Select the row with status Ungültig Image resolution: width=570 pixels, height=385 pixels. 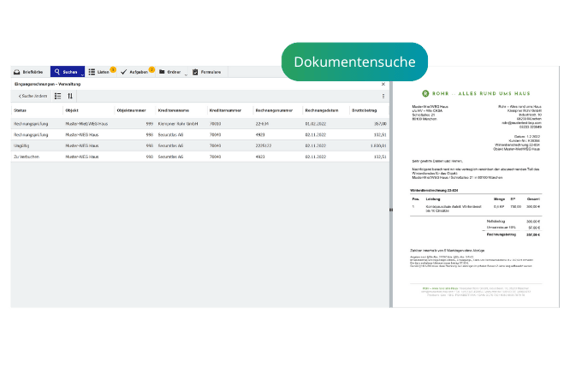click(200, 145)
